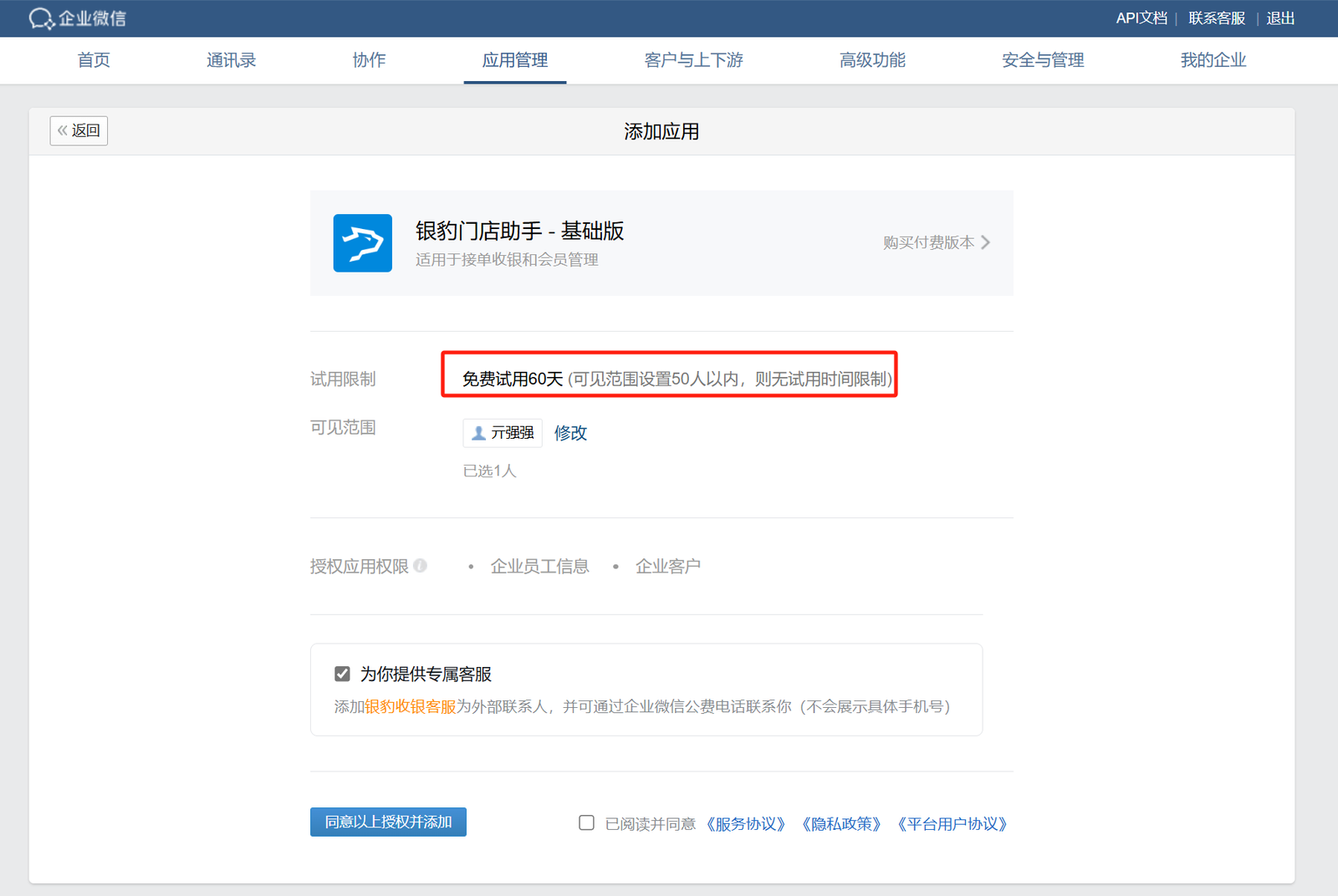Tick the 已阅读并同意 agreement checkbox

tap(587, 823)
